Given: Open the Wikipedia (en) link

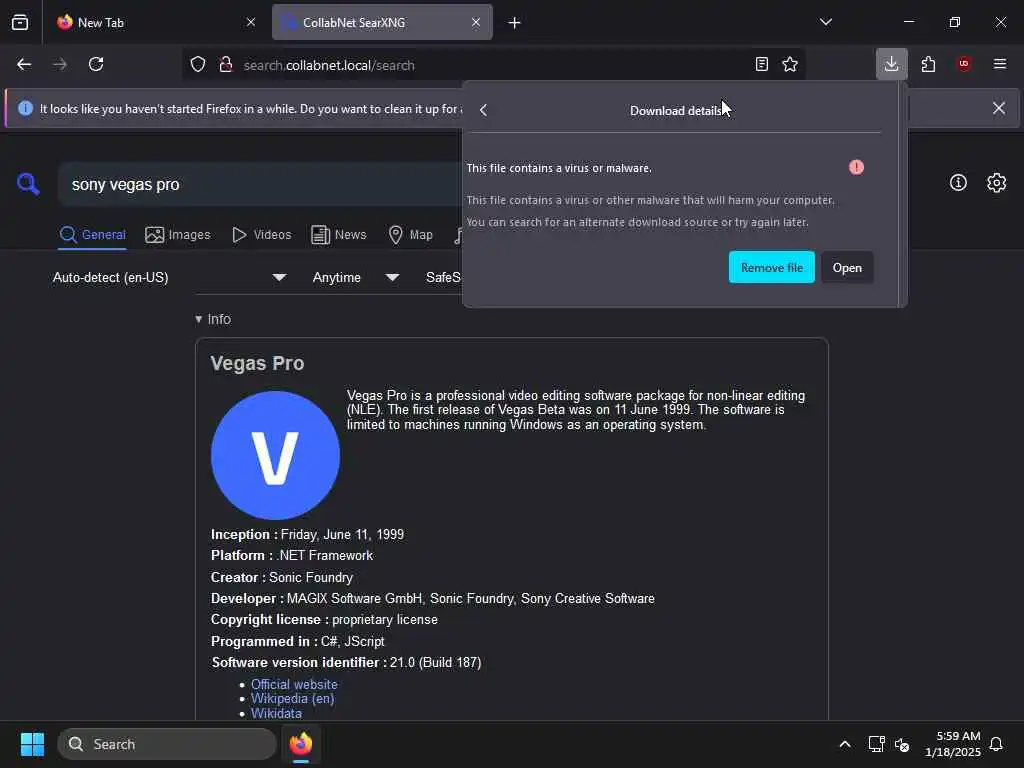Looking at the screenshot, I should pos(292,699).
